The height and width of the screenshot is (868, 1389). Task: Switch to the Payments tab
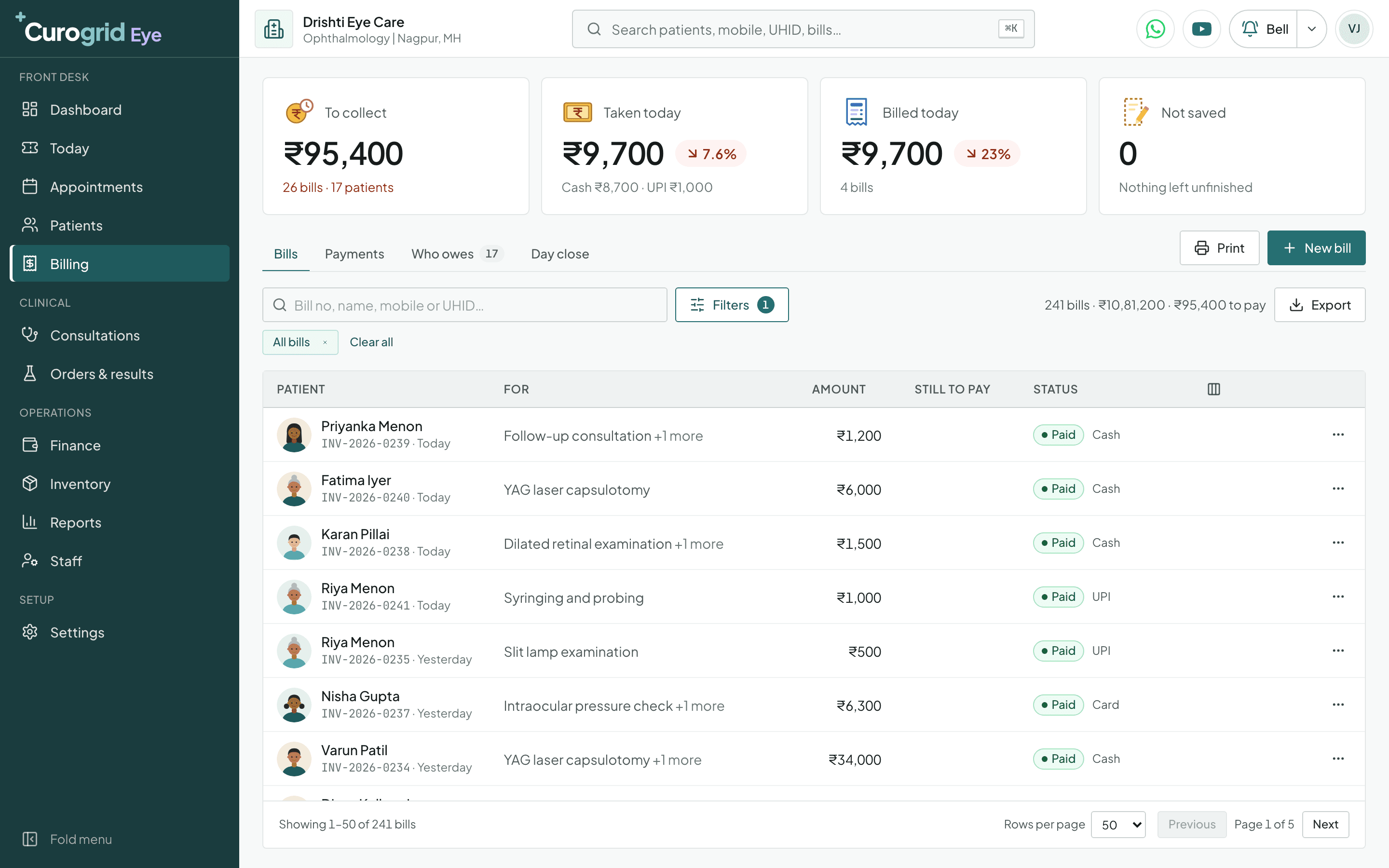click(354, 254)
